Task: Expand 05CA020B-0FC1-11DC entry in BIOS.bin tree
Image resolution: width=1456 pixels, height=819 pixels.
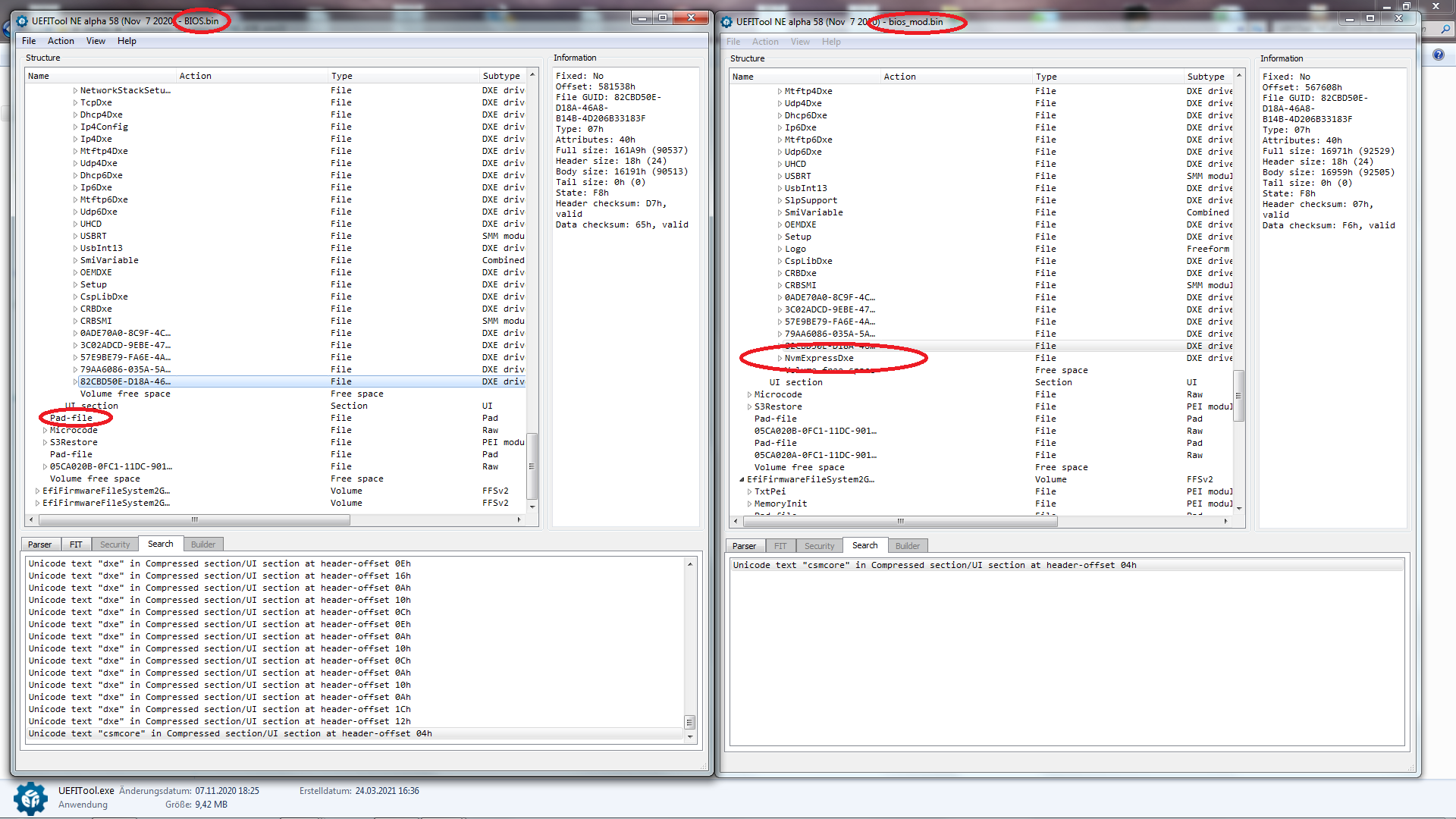Action: click(45, 467)
